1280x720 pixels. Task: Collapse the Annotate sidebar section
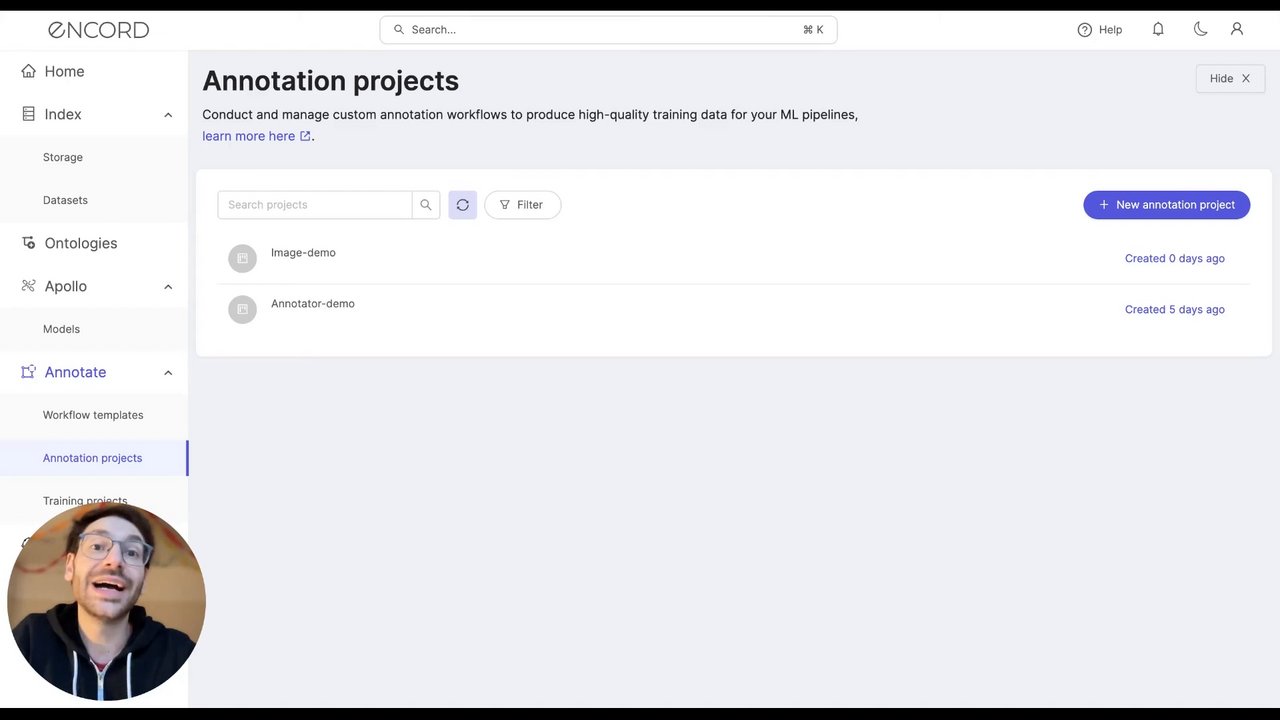[168, 373]
